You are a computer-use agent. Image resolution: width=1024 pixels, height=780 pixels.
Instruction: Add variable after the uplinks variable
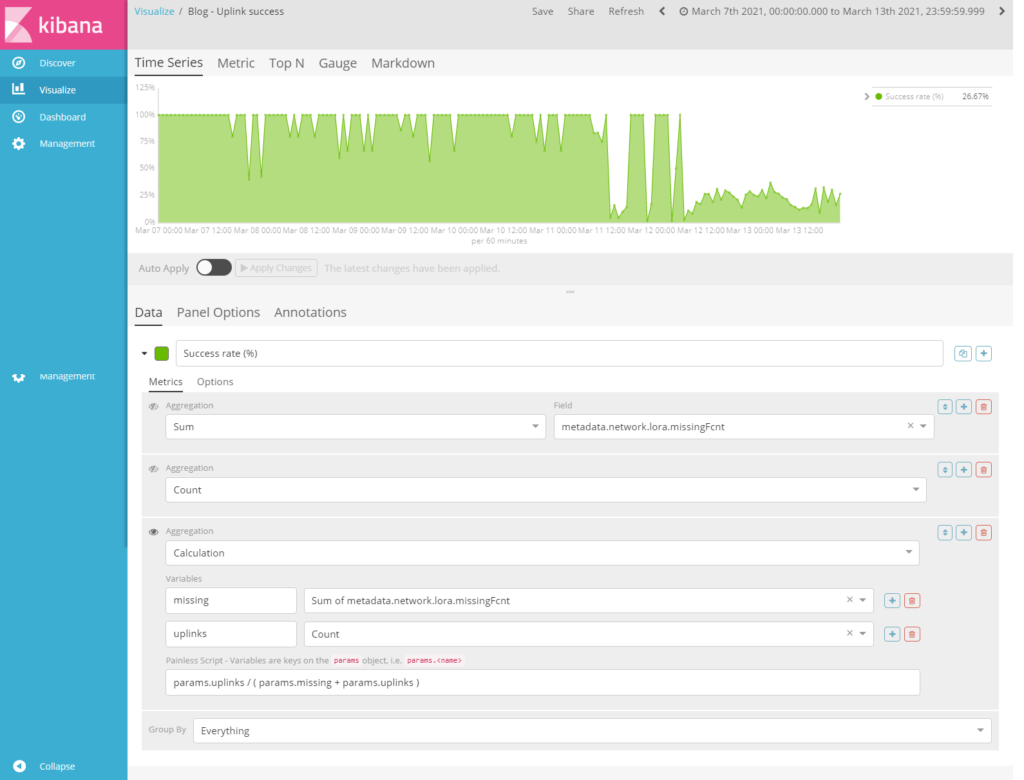point(892,634)
